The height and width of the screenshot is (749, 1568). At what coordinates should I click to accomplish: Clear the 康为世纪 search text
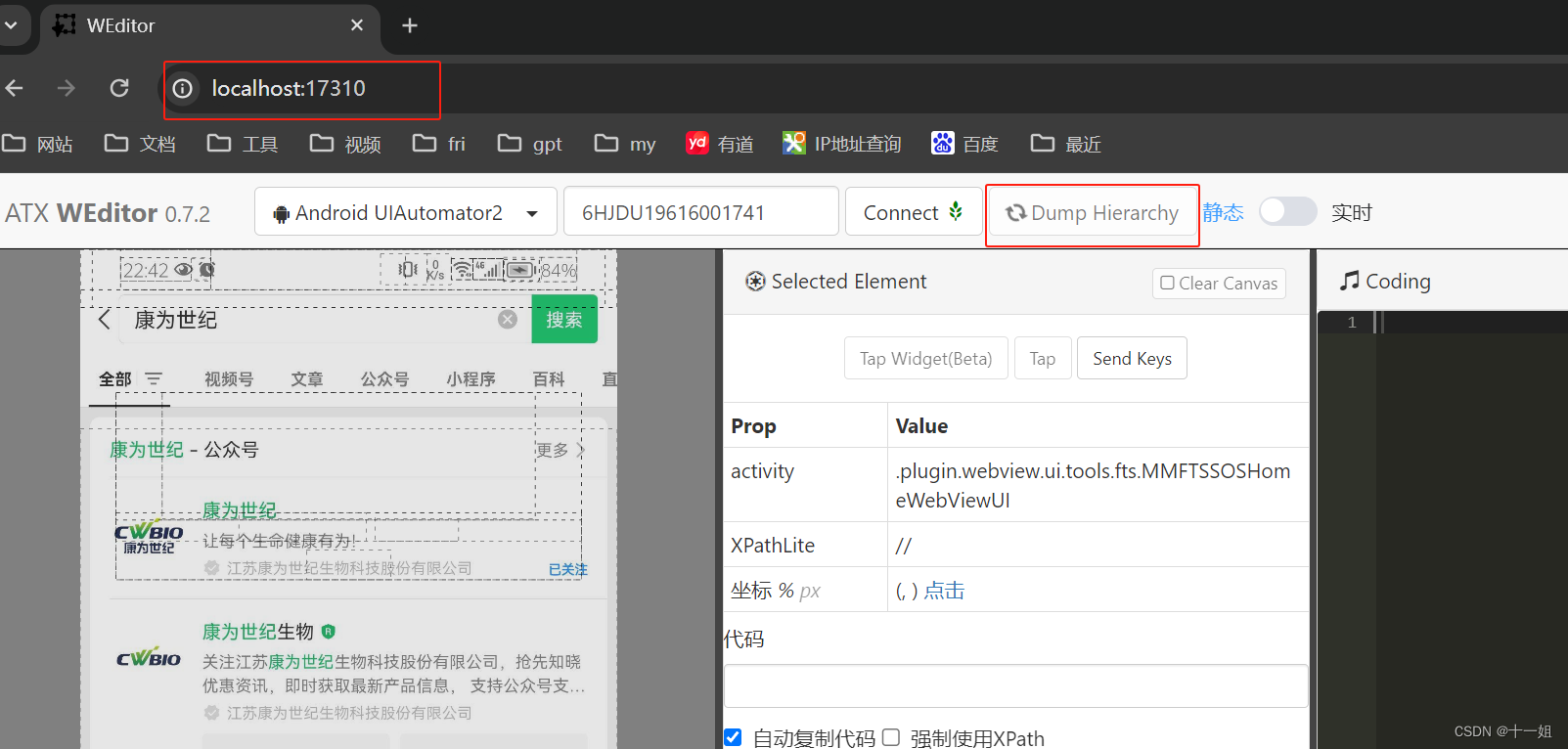(x=508, y=320)
